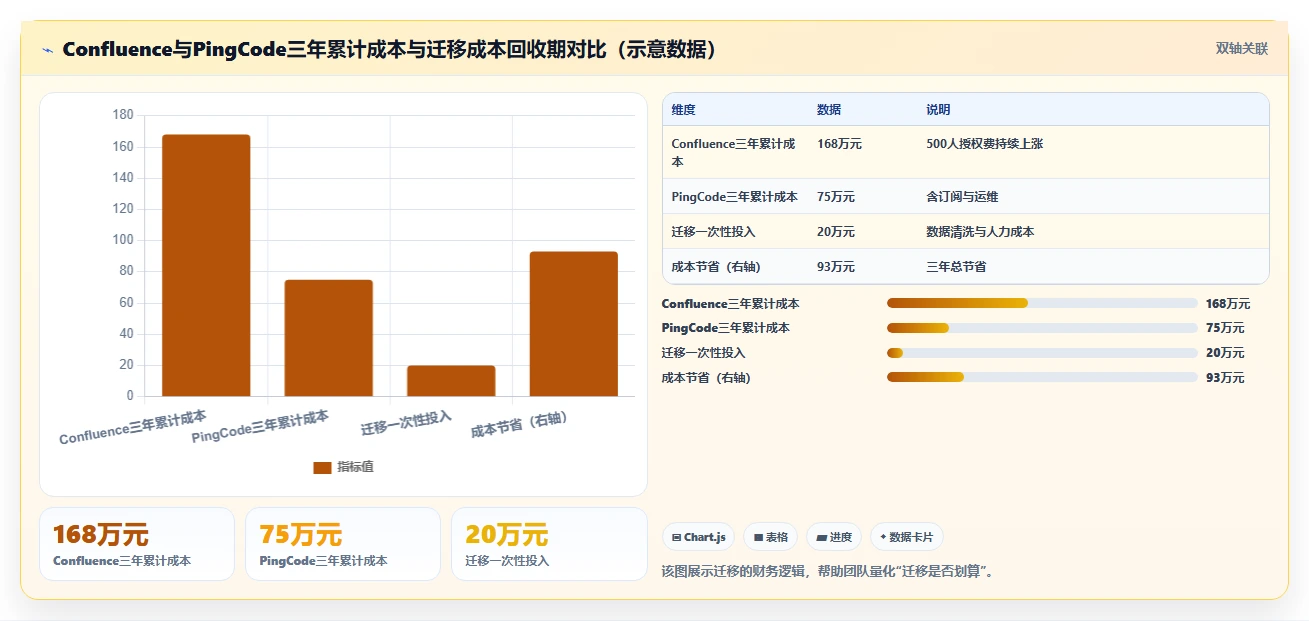
Task: Click the table cell 数据清洗与人力成本
Action: point(1093,232)
